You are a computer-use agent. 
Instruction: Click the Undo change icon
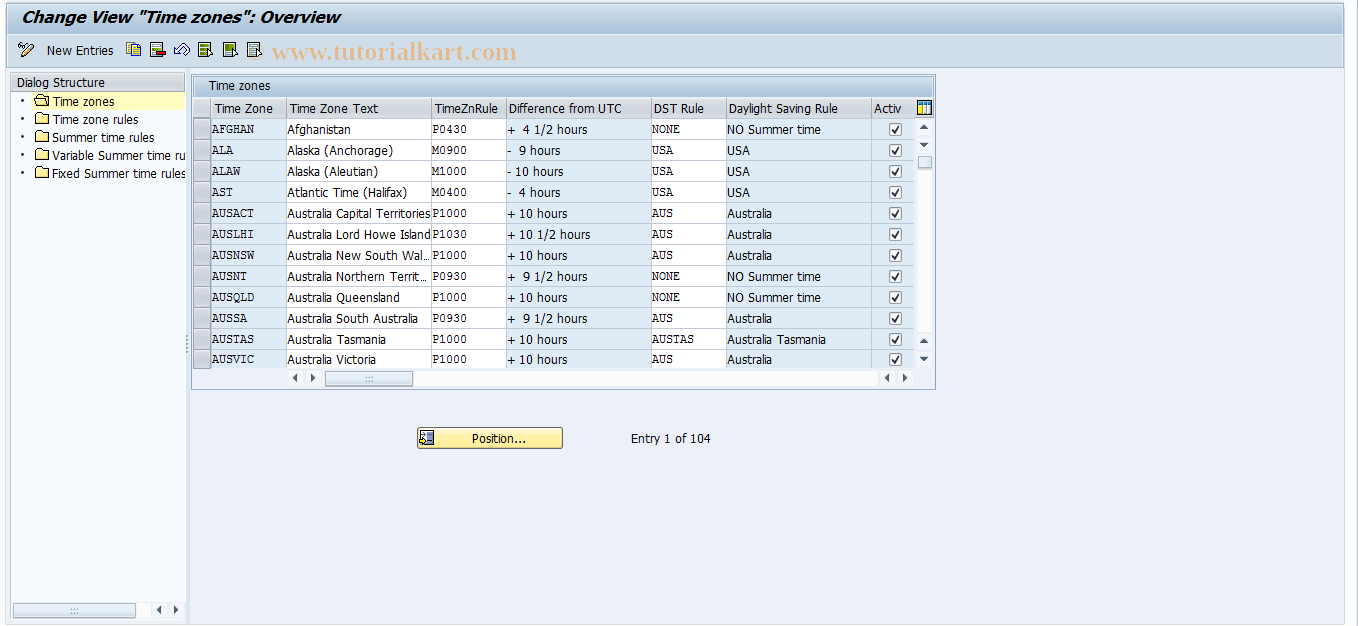[x=182, y=50]
